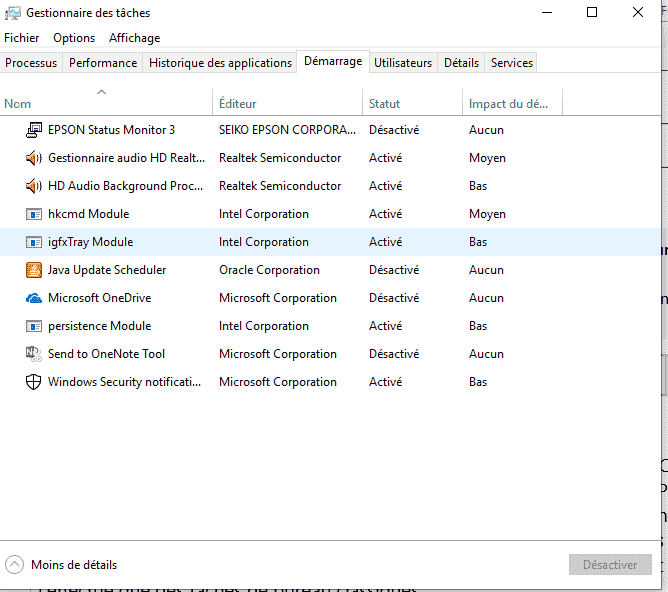Open the Options menu
The height and width of the screenshot is (592, 668).
[x=74, y=38]
